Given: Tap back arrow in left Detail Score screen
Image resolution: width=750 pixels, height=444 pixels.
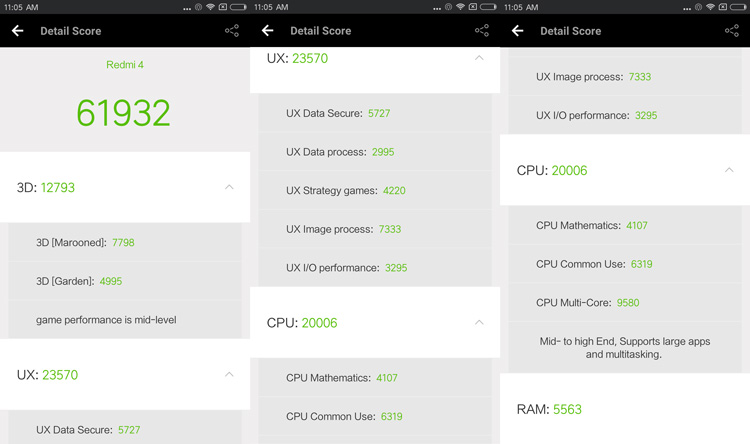Looking at the screenshot, I should [18, 31].
